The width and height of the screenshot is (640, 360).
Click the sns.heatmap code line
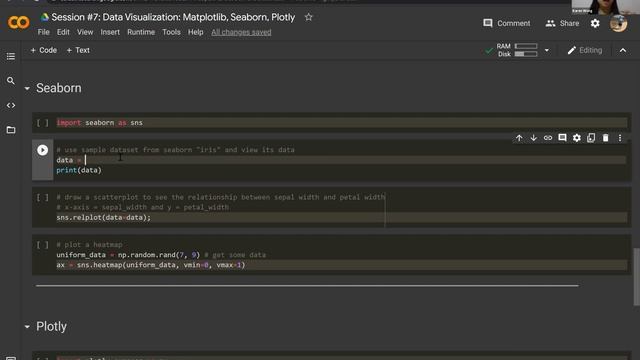click(151, 265)
